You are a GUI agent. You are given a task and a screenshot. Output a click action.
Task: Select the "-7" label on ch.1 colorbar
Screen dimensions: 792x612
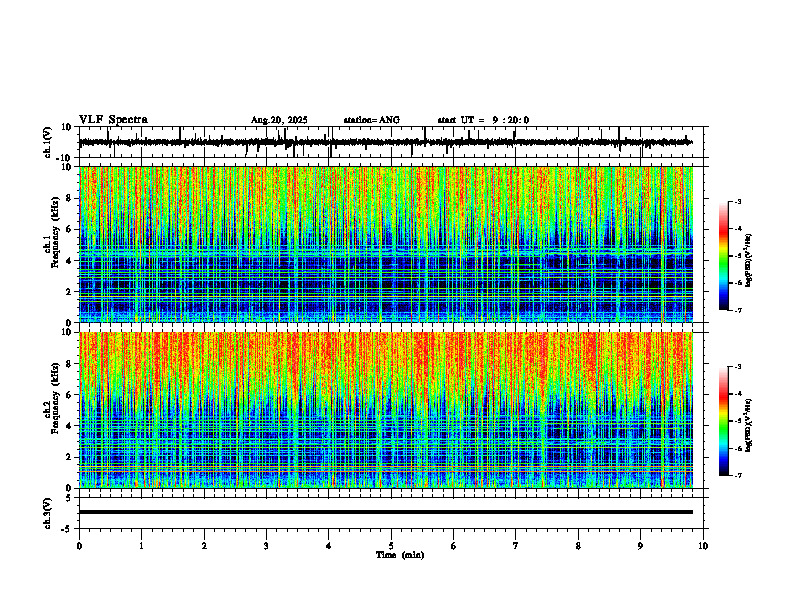coord(738,310)
